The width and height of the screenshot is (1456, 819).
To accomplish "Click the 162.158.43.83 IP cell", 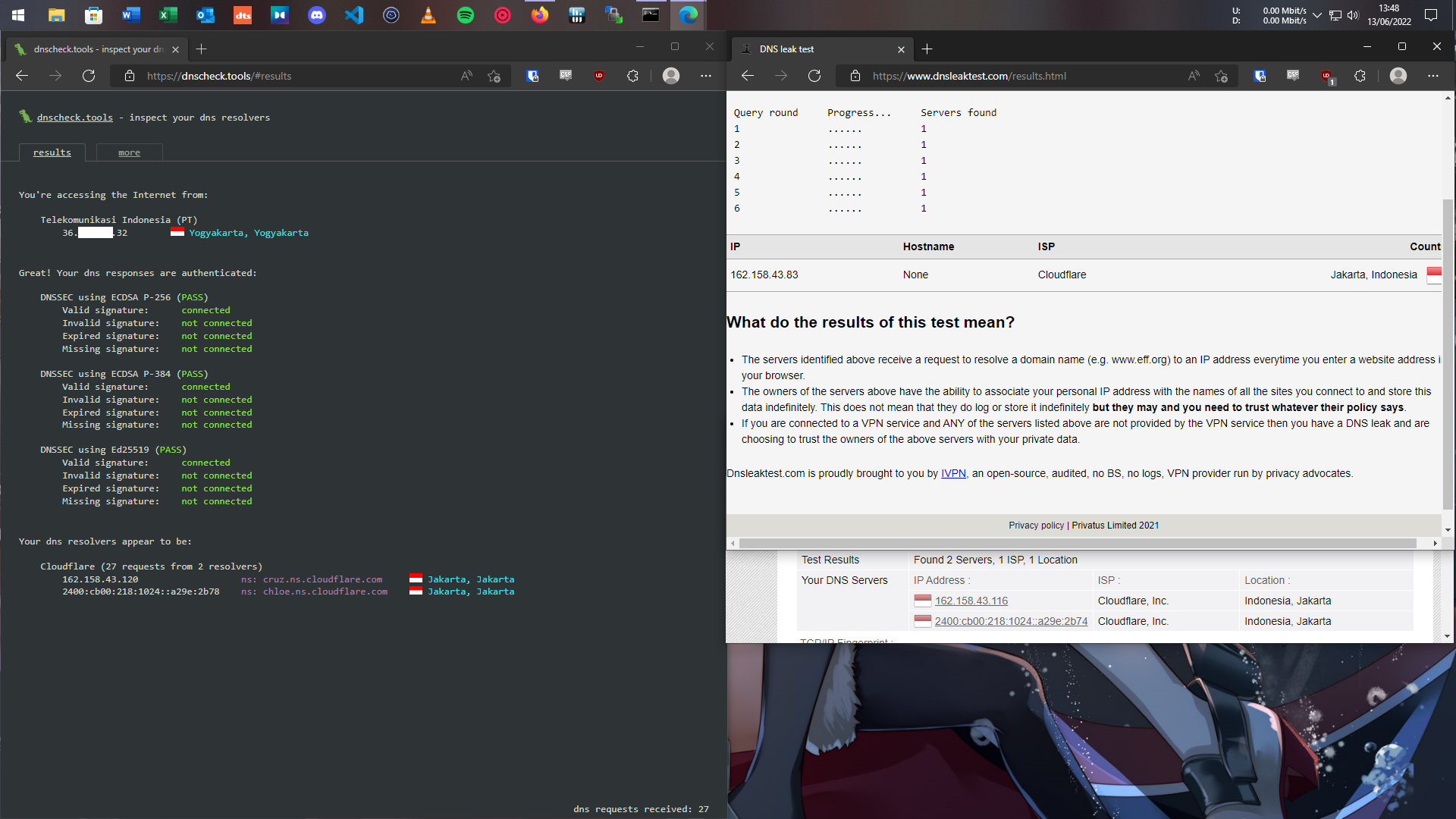I will coord(764,275).
